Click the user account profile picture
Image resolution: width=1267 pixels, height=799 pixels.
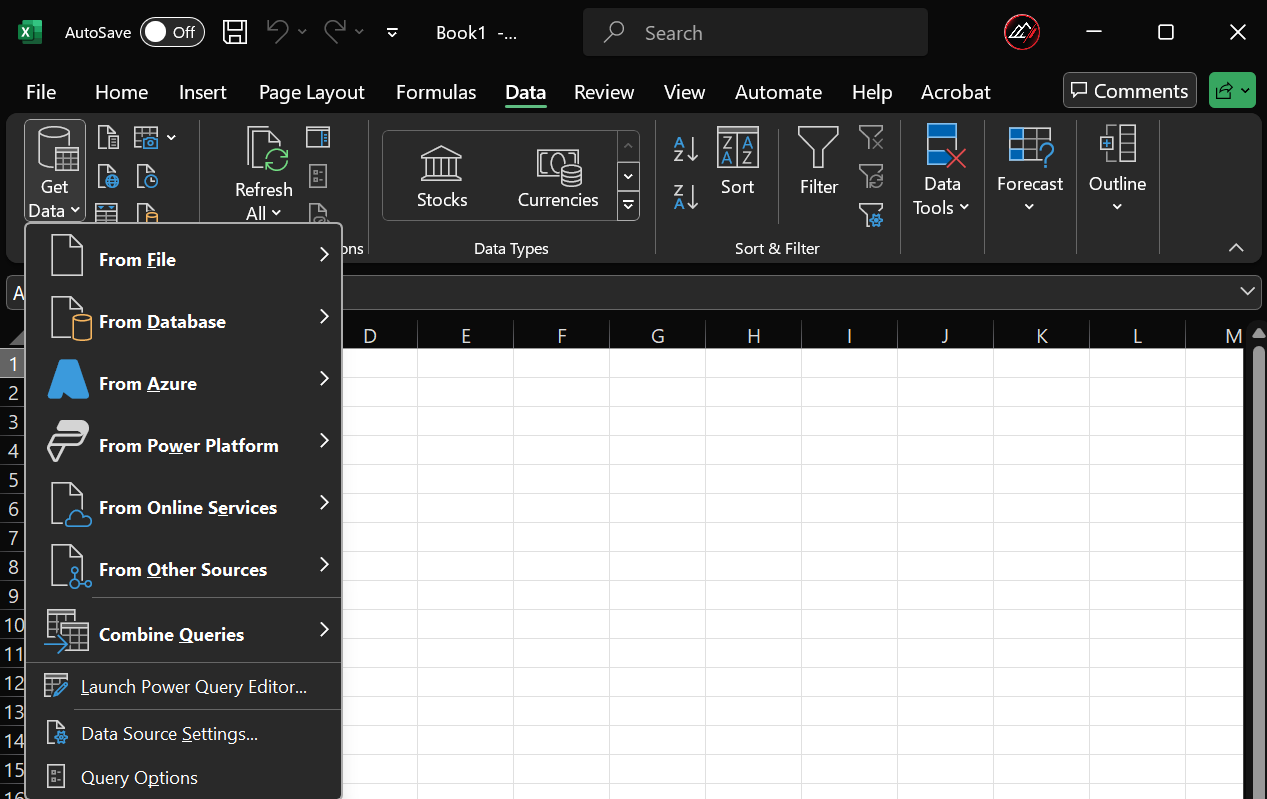coord(1021,32)
